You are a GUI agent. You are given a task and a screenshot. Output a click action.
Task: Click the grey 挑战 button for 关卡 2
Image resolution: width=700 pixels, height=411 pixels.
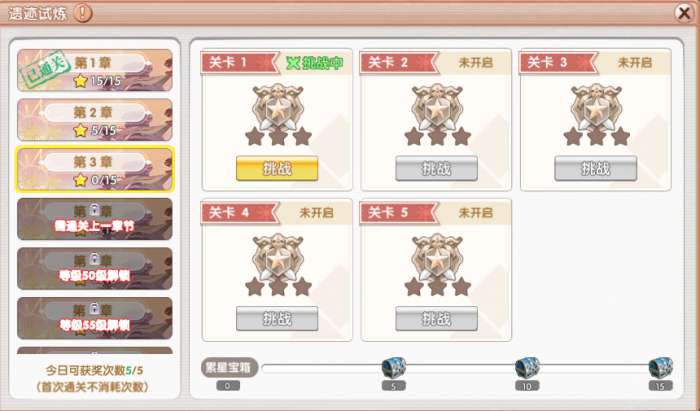tap(437, 169)
